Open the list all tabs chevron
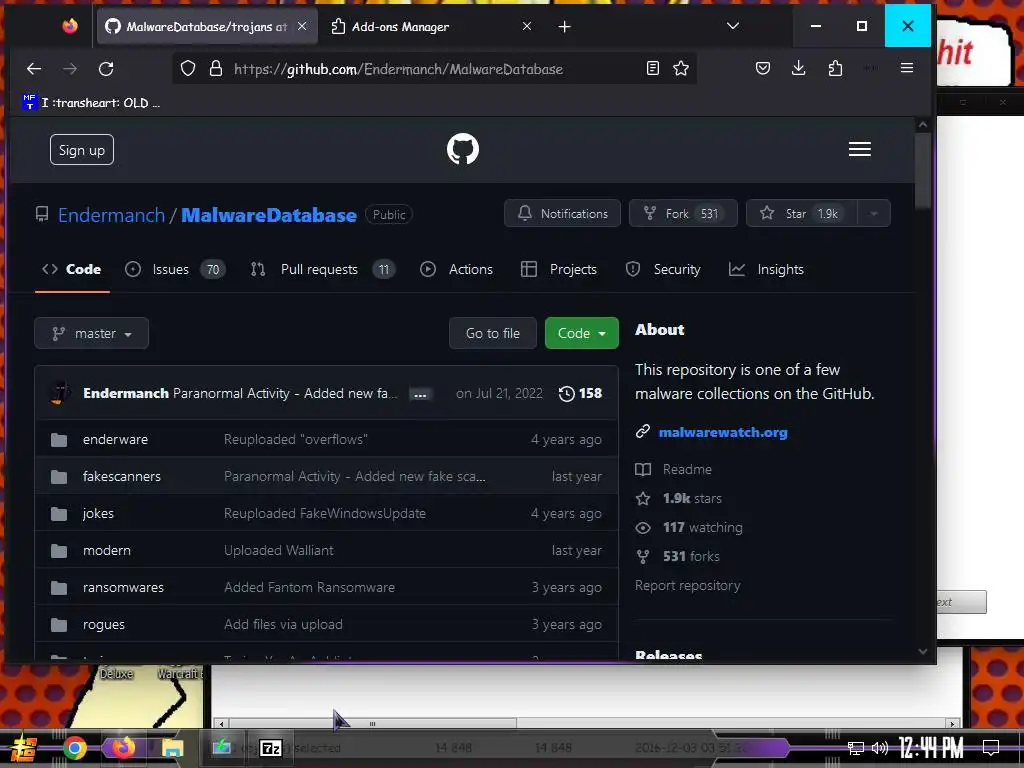The width and height of the screenshot is (1024, 768). click(x=733, y=26)
